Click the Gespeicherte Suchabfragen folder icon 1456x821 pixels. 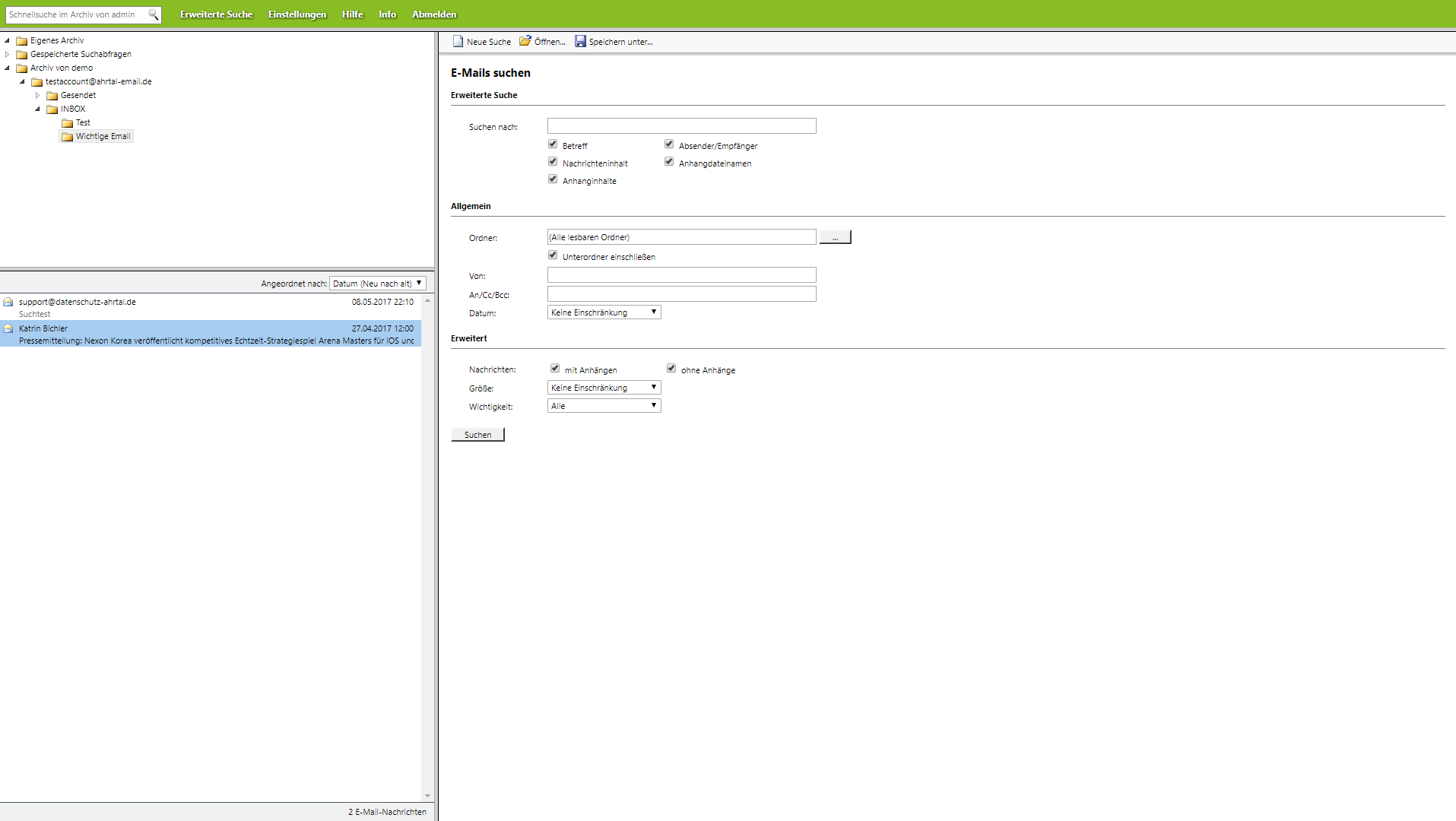[22, 55]
